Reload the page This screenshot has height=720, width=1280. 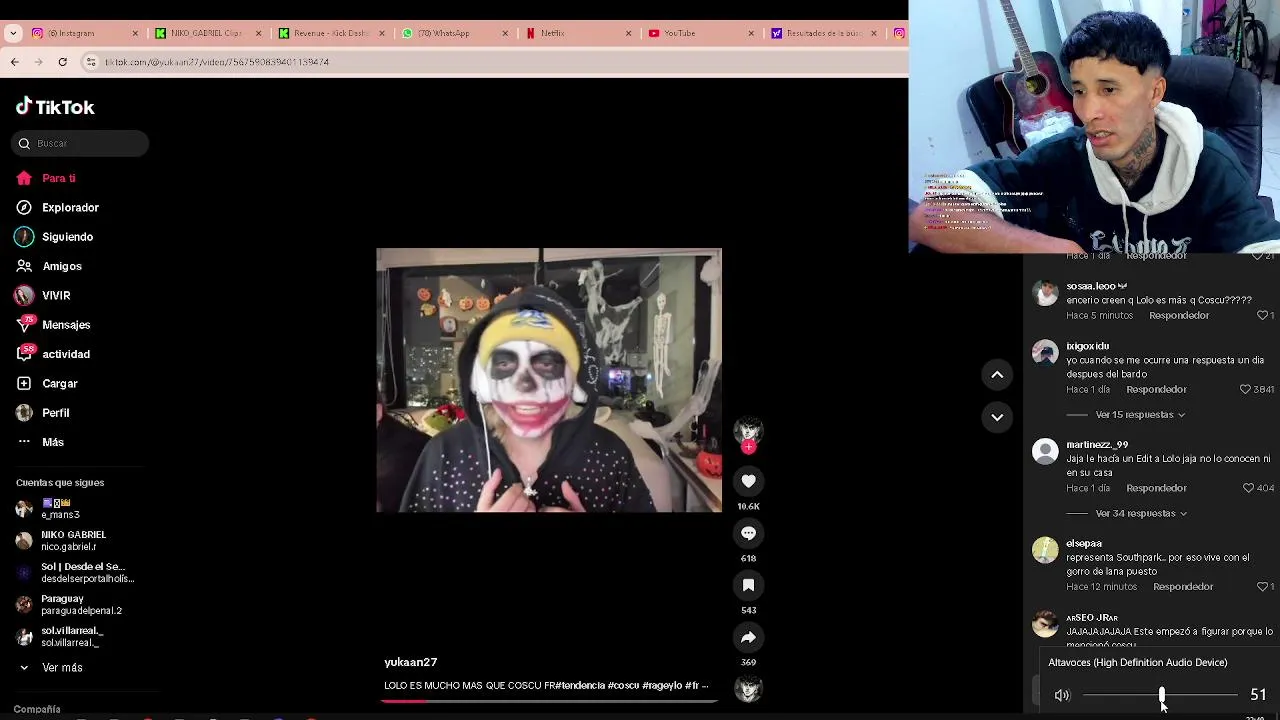coord(62,62)
